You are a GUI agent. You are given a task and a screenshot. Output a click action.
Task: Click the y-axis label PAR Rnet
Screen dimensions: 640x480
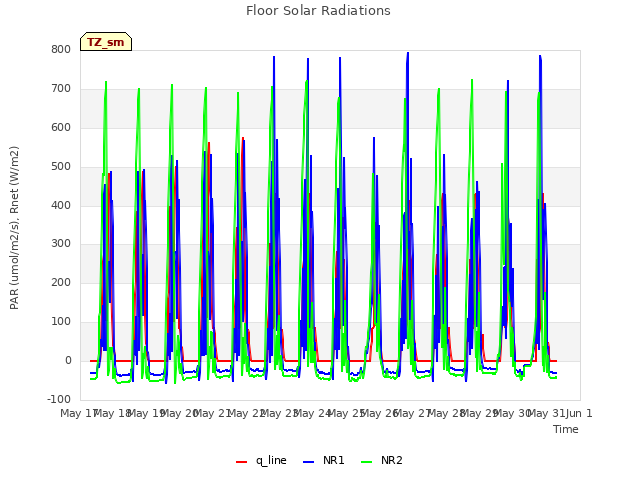[x=14, y=228]
